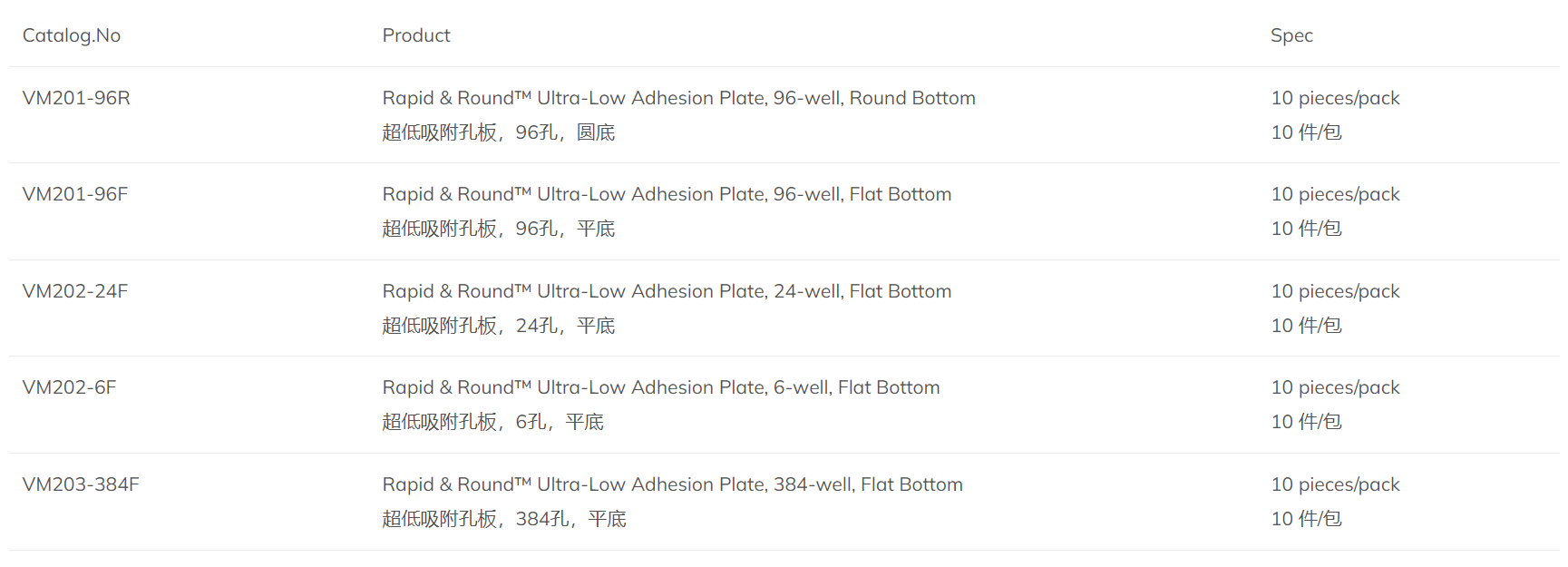Click Chinese description 超低吸附孔板，6孔，平底
Viewport: 1568px width, 567px height.
(493, 422)
